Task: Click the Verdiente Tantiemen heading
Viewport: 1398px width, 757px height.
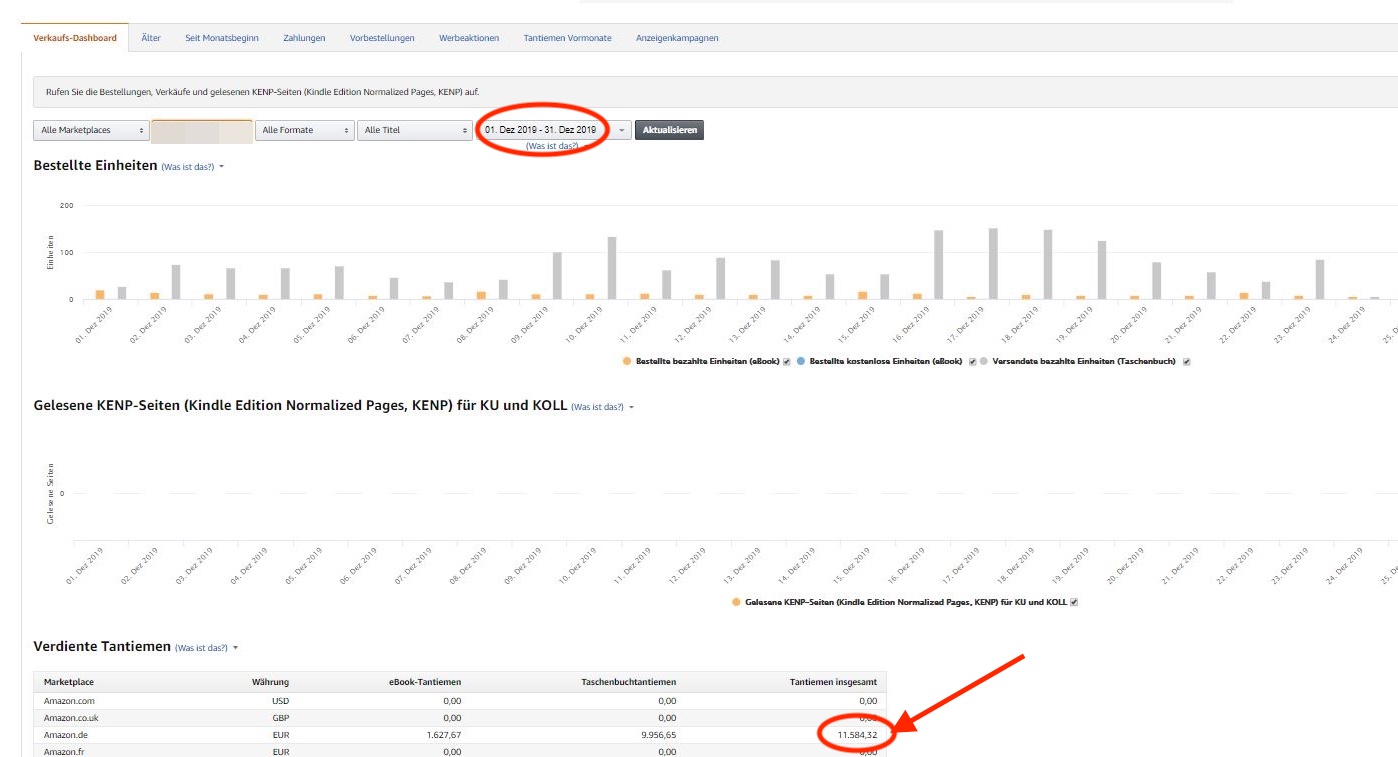Action: click(x=102, y=647)
